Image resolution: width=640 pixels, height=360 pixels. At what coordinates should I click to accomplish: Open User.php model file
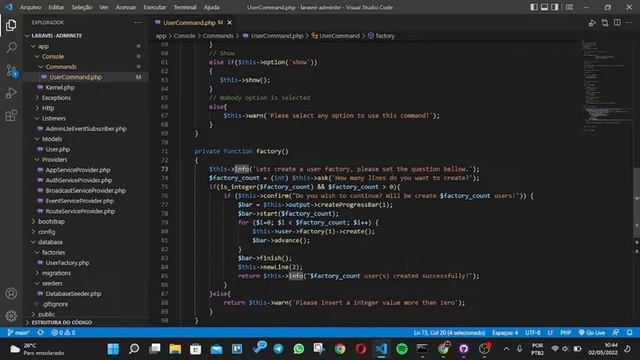coord(86,149)
